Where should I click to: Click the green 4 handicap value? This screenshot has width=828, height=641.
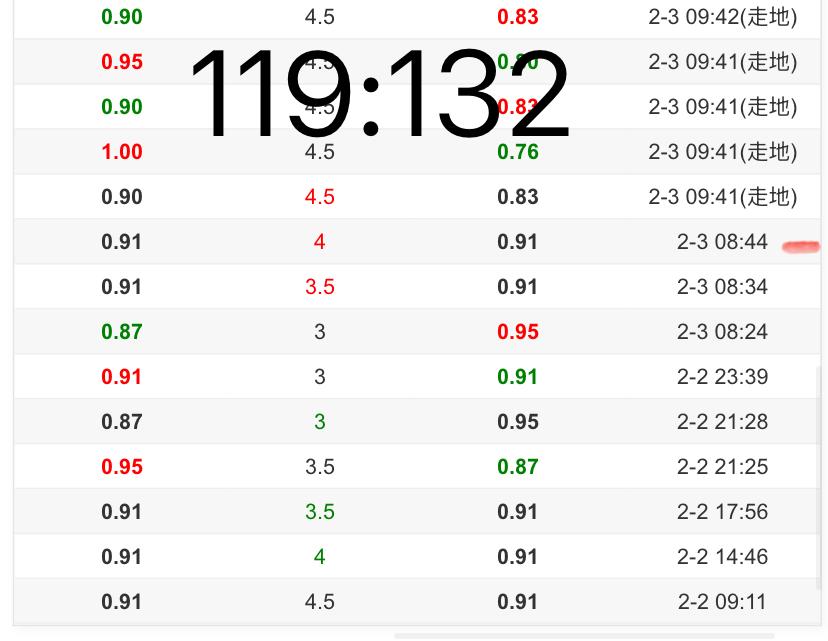(319, 557)
